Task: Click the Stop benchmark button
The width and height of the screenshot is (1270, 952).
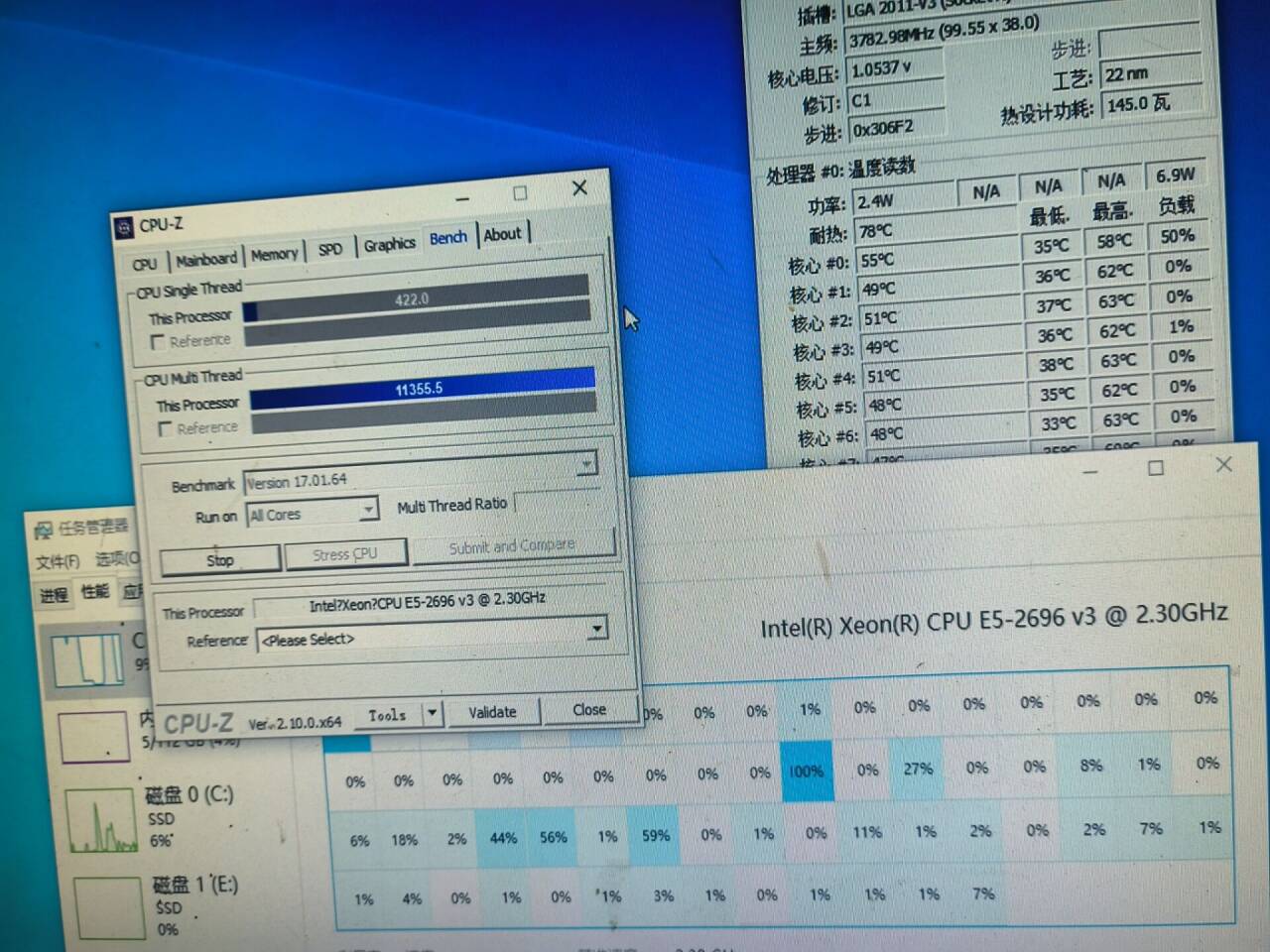Action: (x=220, y=560)
